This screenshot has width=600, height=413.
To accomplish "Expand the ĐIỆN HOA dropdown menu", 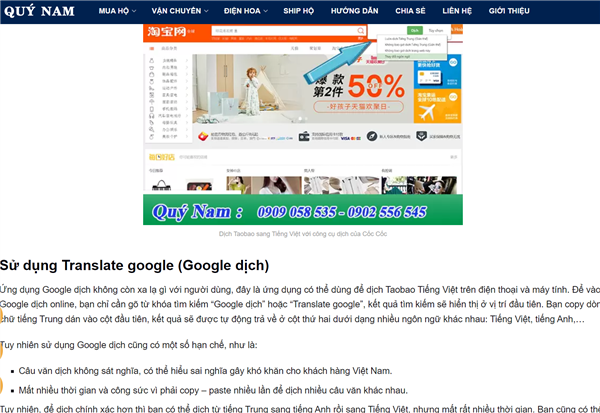I will click(x=246, y=11).
